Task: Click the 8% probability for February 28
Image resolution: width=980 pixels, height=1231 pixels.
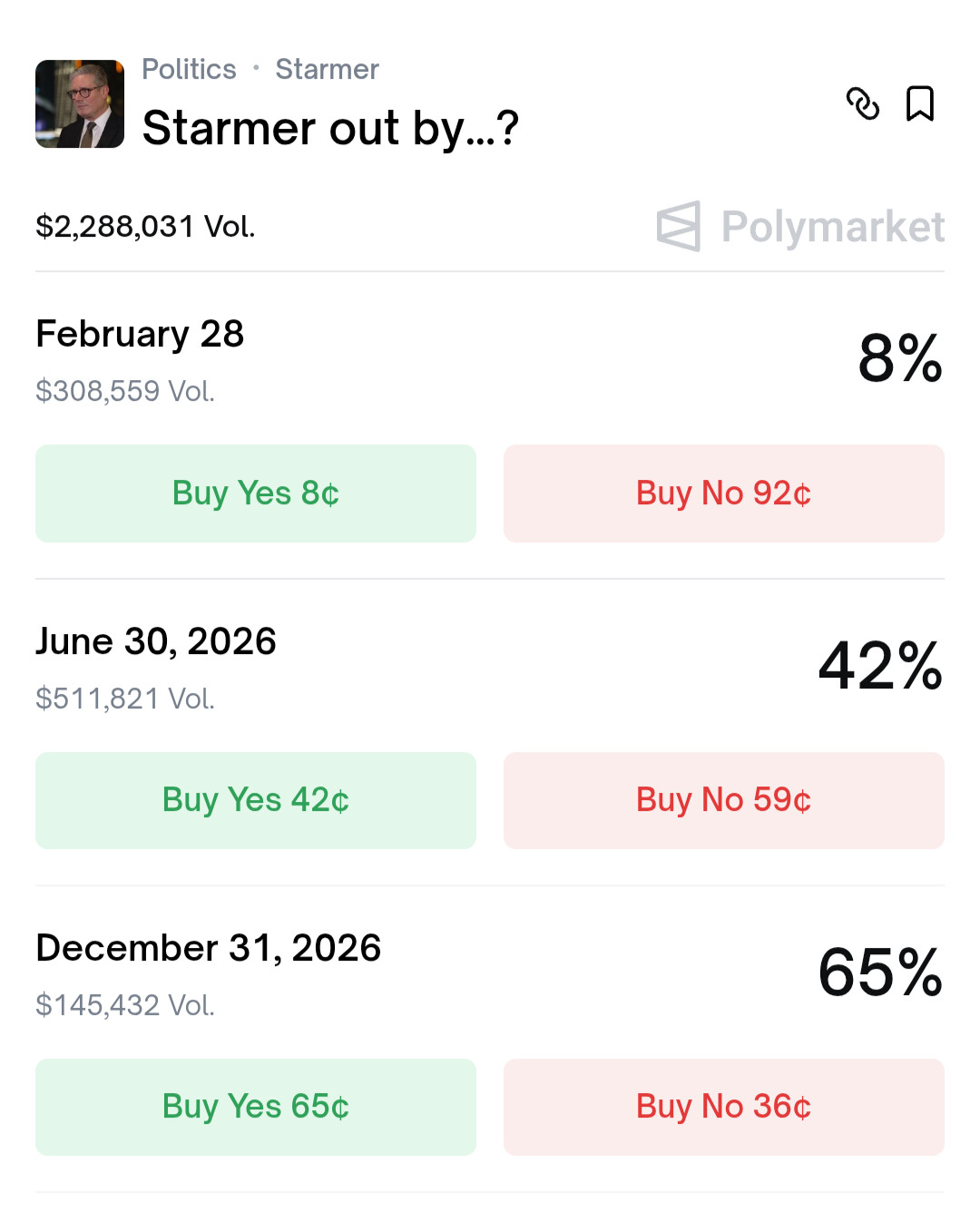Action: (x=899, y=358)
